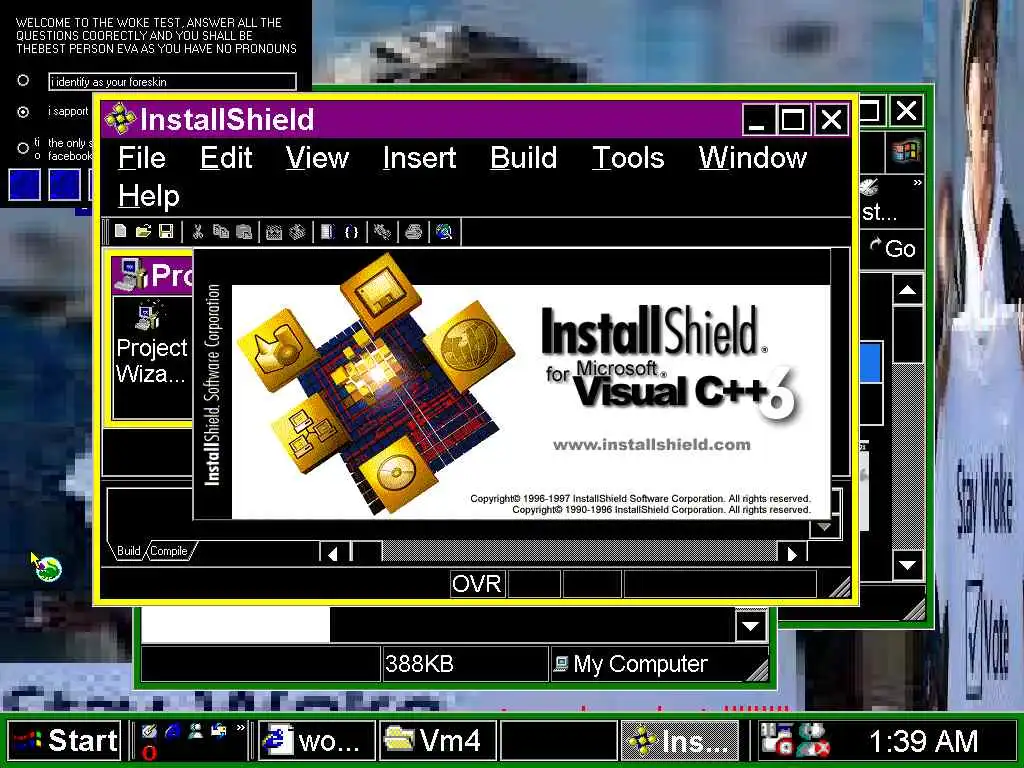Click the toolbar icon left of Print
Image resolution: width=1024 pixels, height=768 pixels.
(383, 231)
